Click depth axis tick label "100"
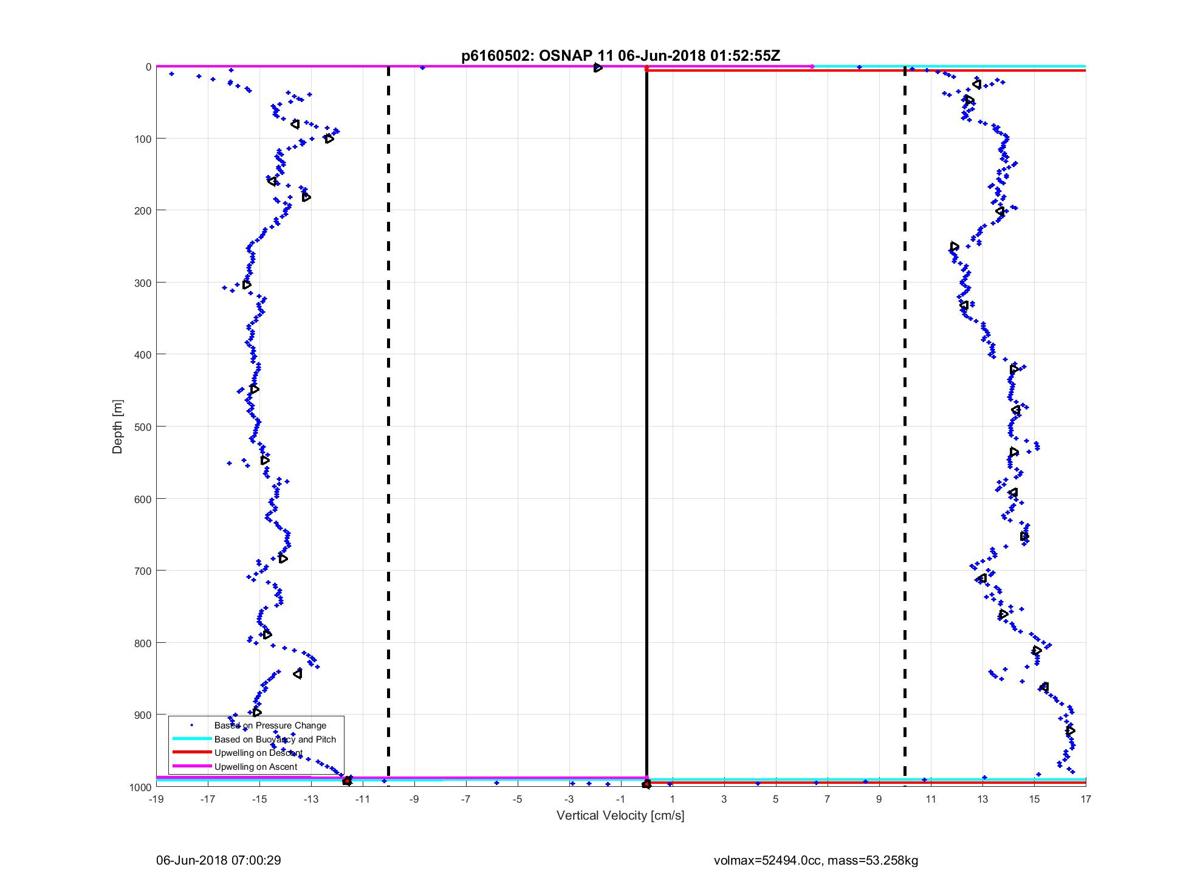This screenshot has height=885, width=1200. (142, 139)
